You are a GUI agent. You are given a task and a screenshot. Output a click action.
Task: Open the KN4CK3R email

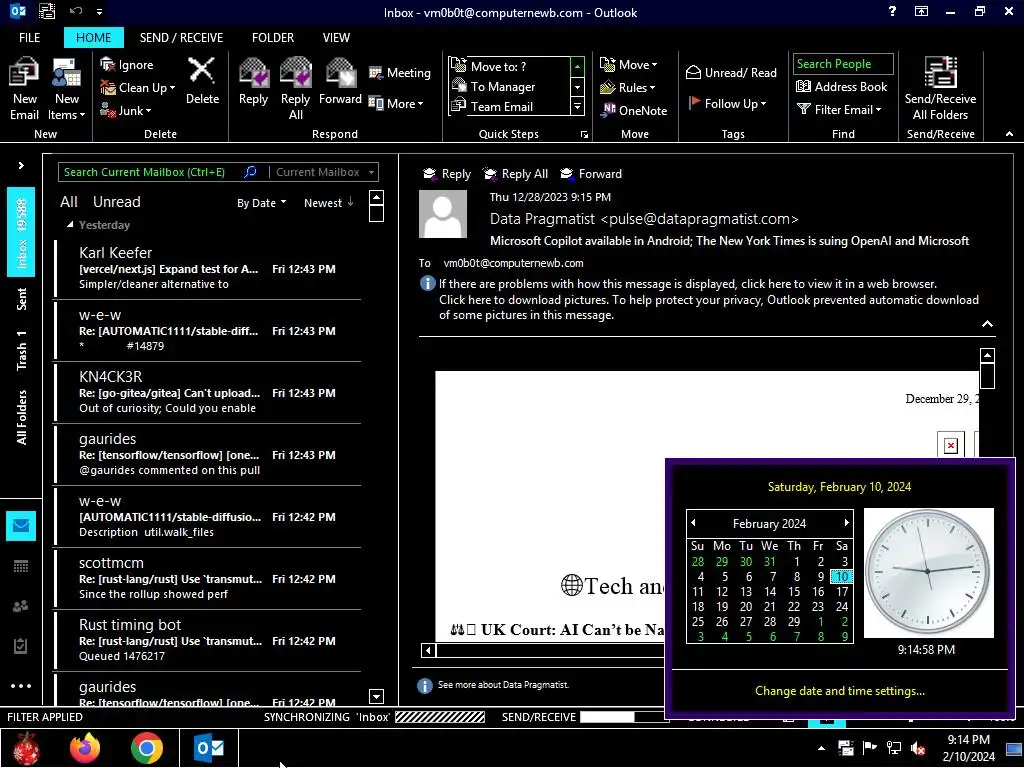tap(208, 392)
